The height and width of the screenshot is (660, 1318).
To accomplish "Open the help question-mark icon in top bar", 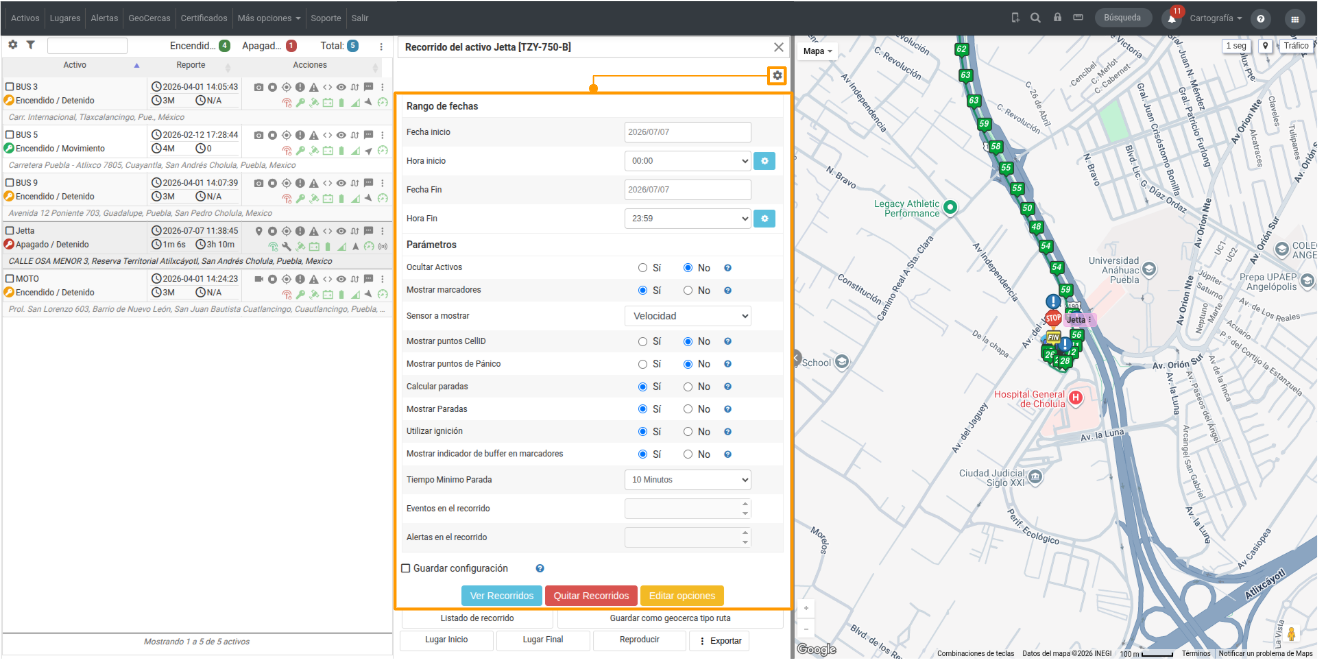I will [x=1261, y=18].
